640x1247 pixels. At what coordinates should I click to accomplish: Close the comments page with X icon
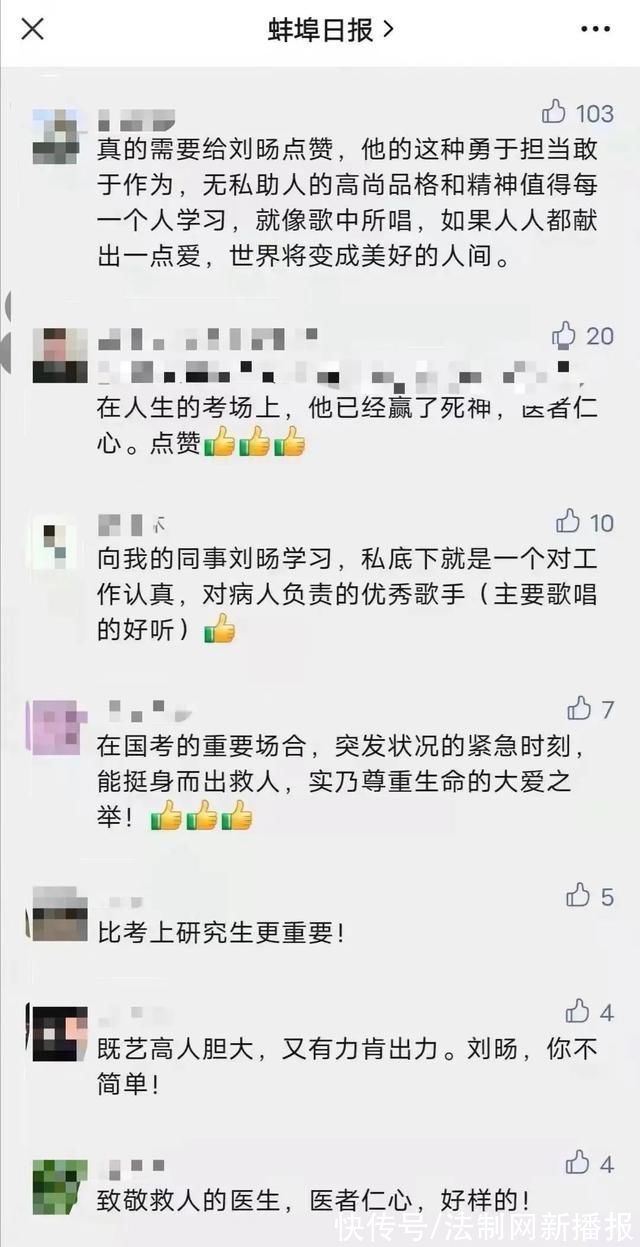click(33, 30)
